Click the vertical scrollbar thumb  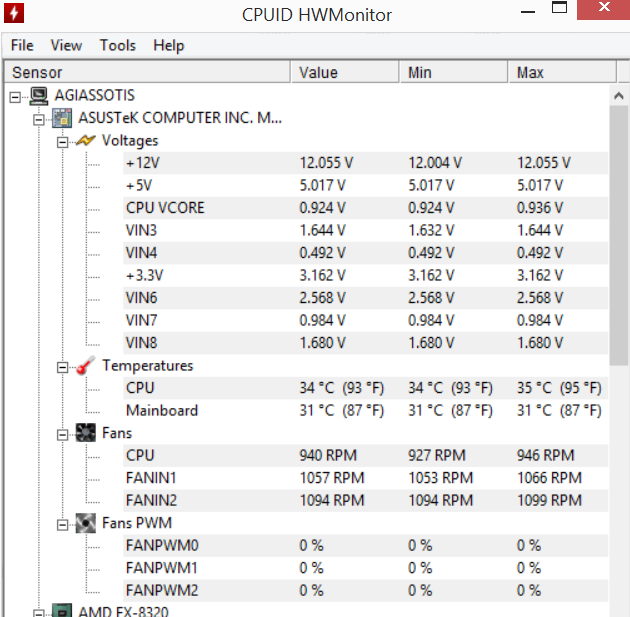click(619, 236)
